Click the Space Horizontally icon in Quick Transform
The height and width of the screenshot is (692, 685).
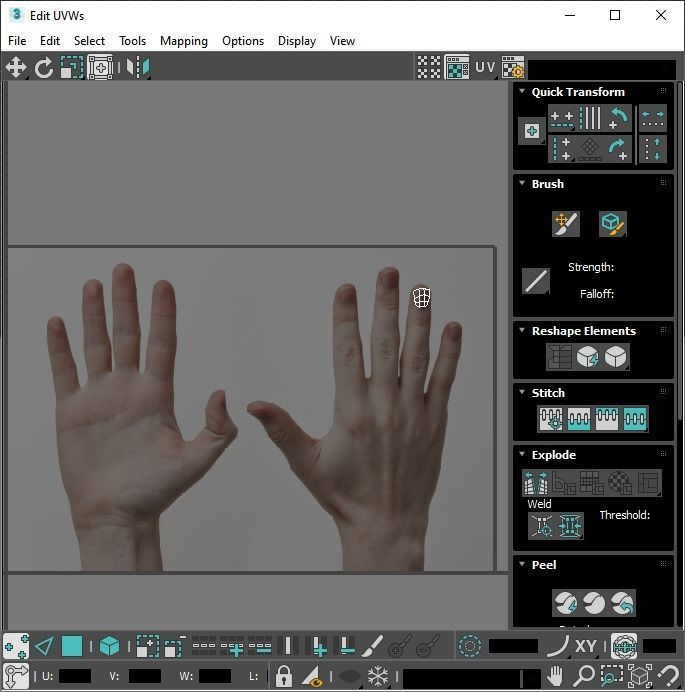click(653, 118)
